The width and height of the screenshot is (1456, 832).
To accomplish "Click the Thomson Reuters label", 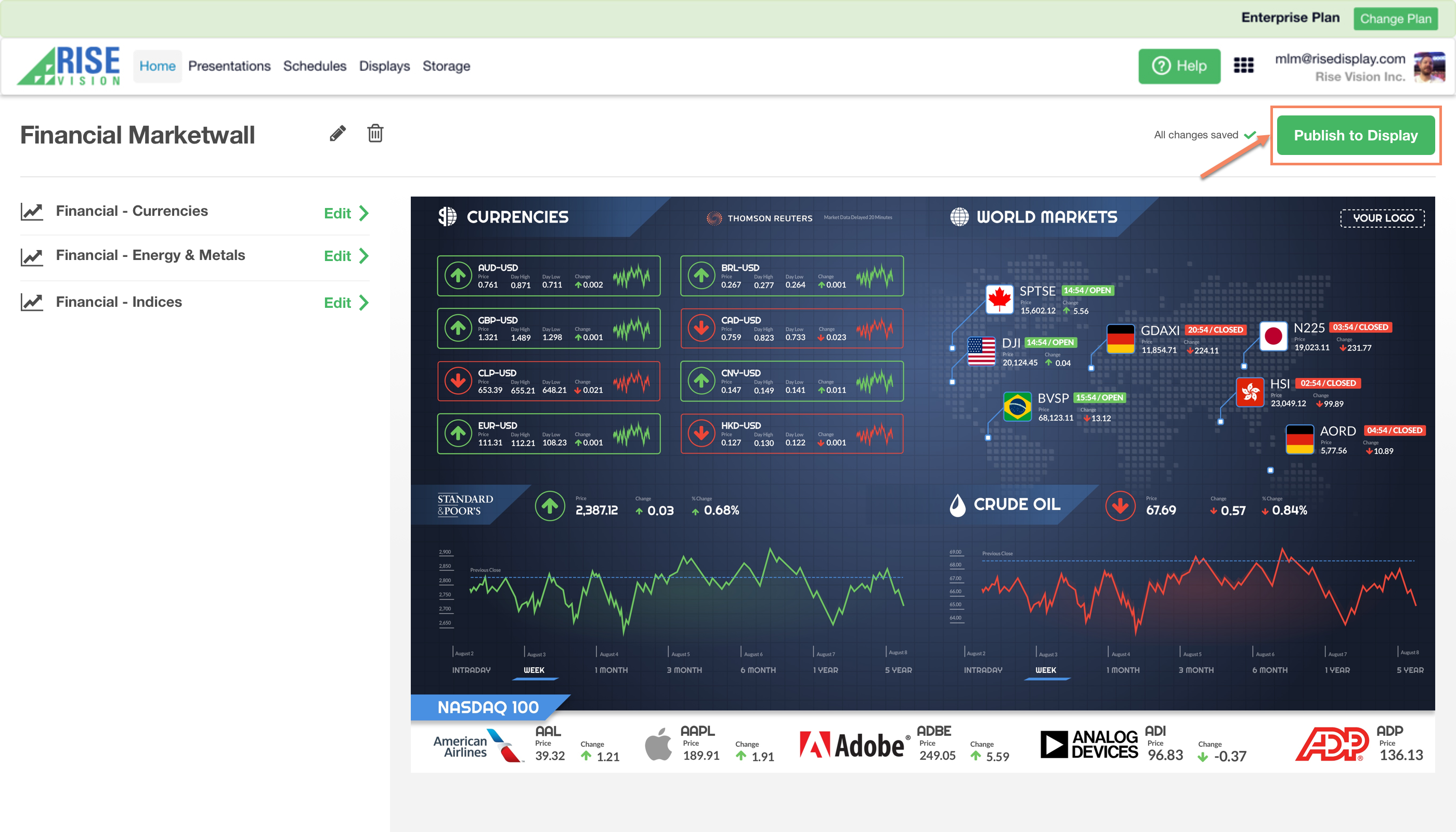I will [759, 218].
